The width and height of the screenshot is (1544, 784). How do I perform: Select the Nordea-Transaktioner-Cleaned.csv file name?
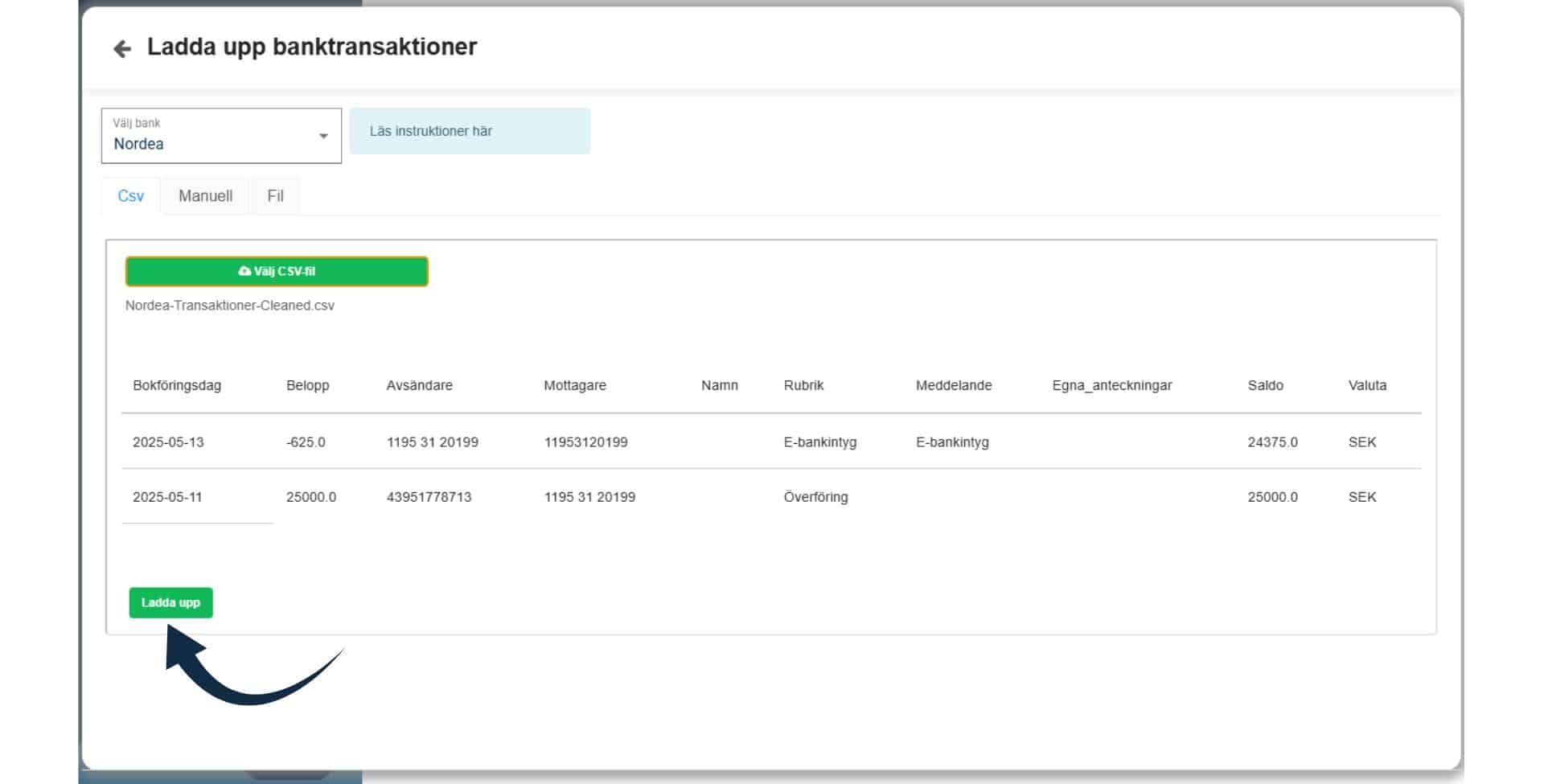(230, 306)
